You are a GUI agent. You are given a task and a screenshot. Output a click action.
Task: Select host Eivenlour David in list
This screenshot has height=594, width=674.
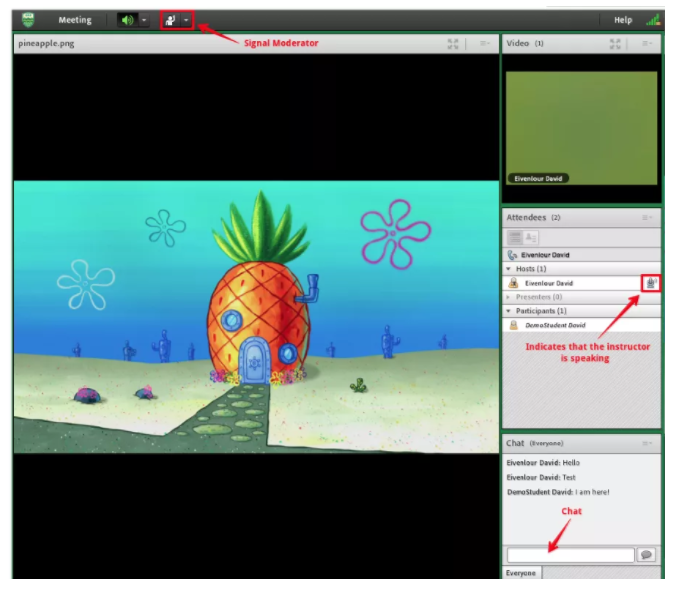[582, 283]
